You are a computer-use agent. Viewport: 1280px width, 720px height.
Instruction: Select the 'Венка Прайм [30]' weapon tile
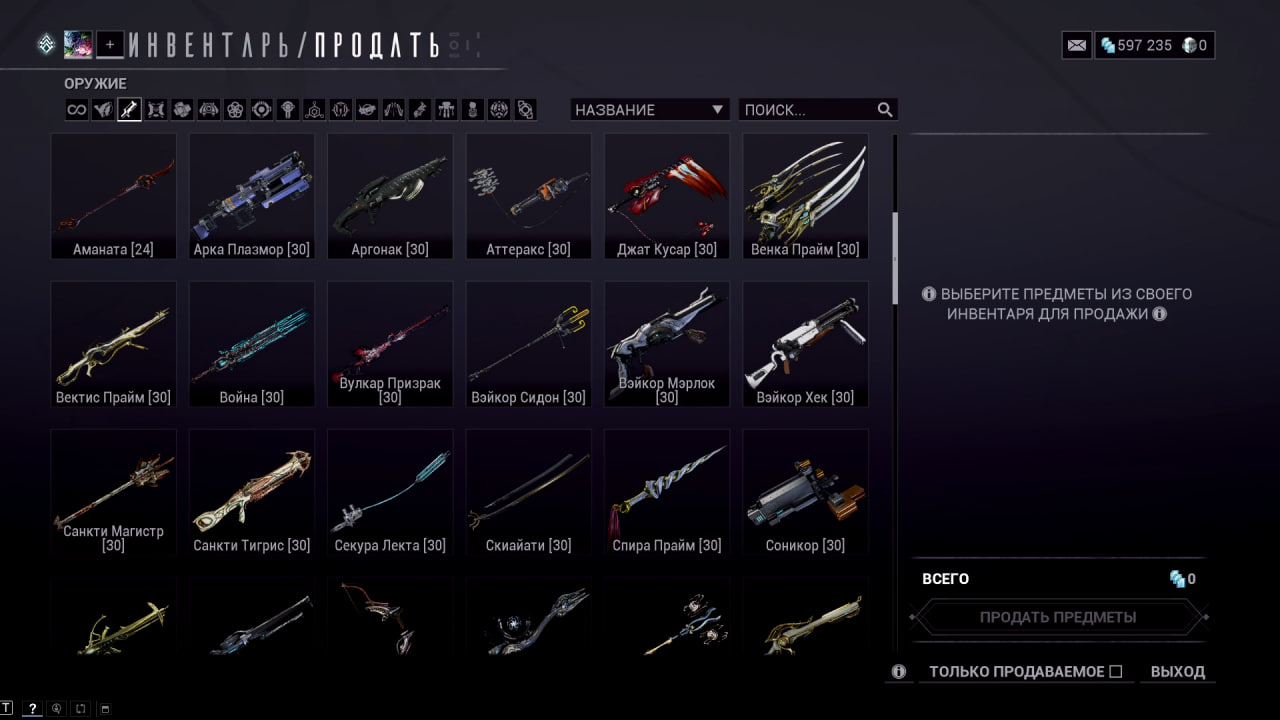806,197
